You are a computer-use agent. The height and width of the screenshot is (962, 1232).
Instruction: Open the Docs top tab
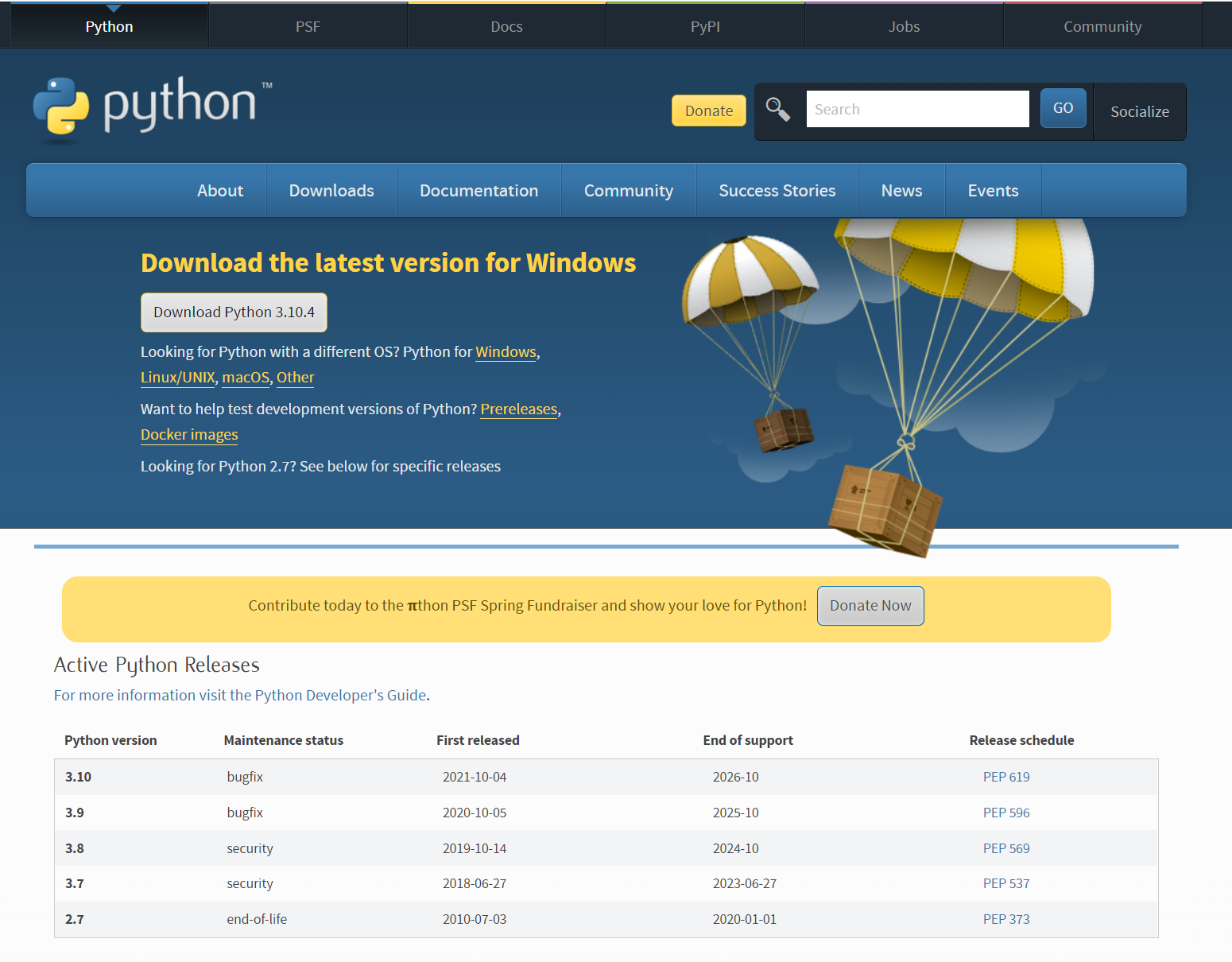pos(506,26)
